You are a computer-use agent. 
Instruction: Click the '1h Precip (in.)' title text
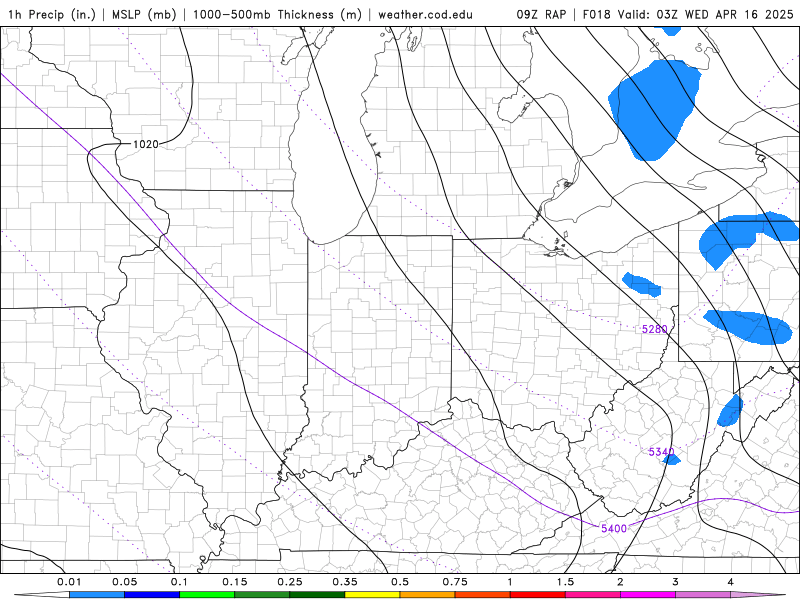coord(52,14)
